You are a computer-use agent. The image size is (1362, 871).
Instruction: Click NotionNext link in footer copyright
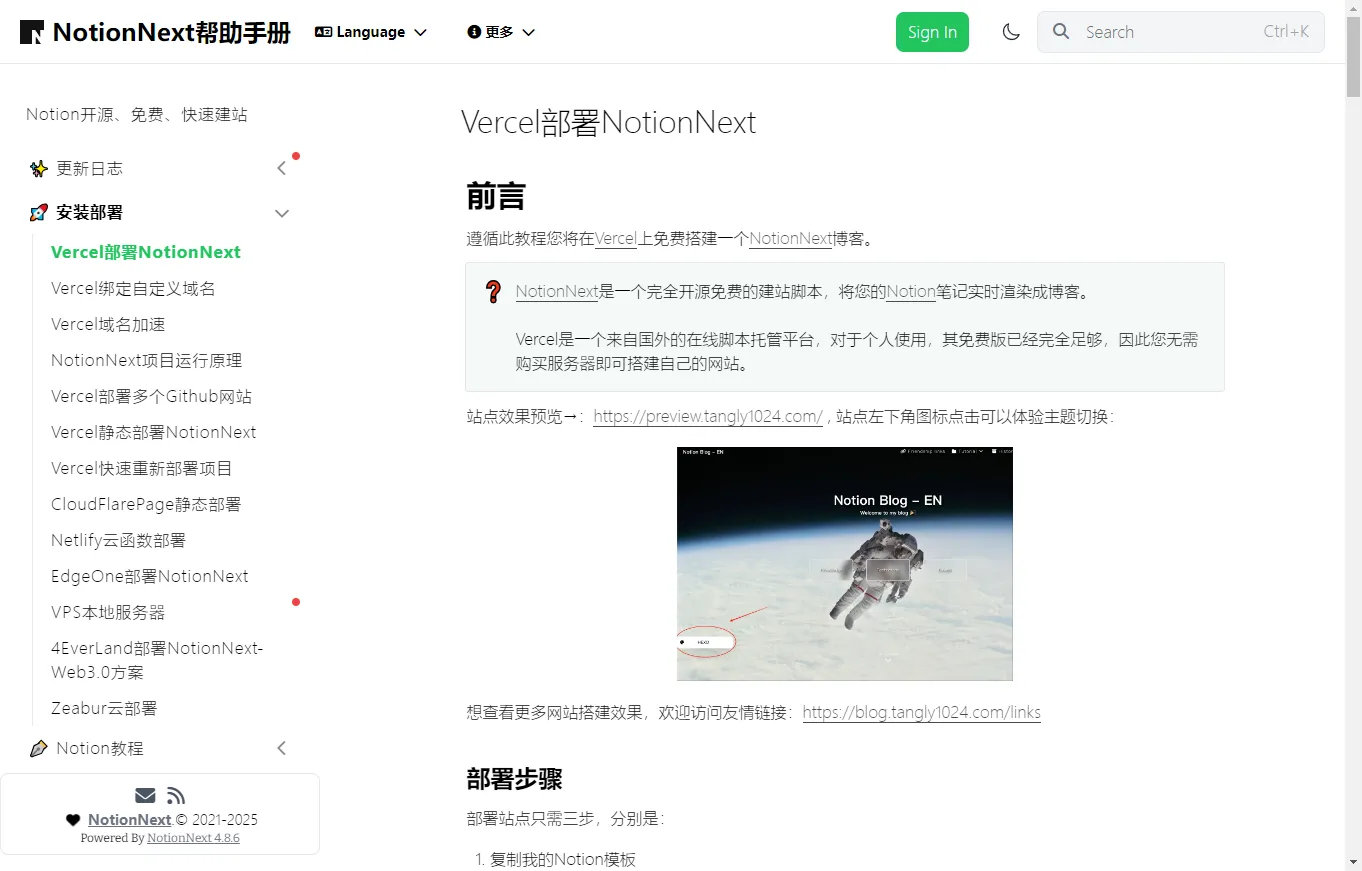click(130, 820)
